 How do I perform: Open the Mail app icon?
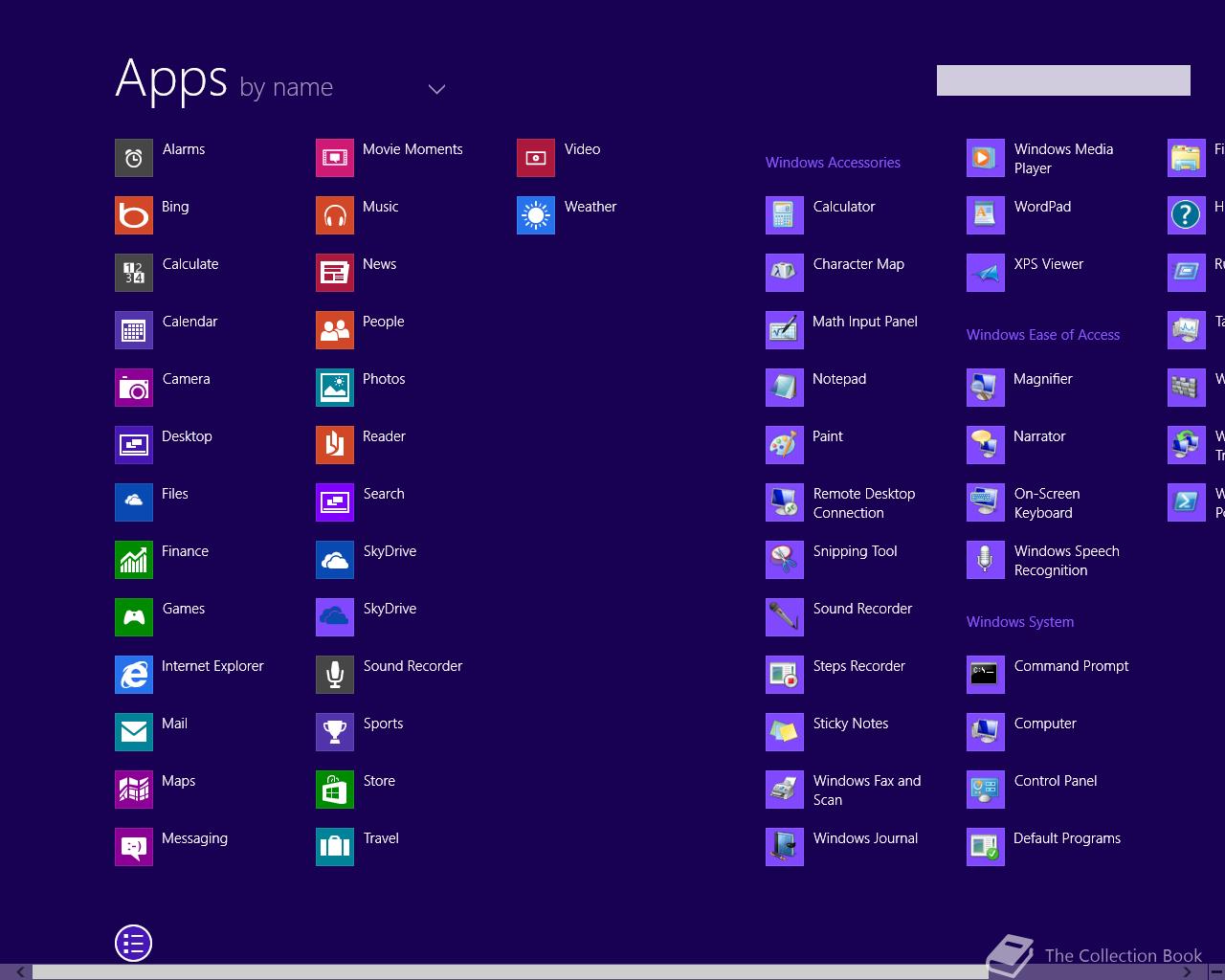click(x=134, y=732)
